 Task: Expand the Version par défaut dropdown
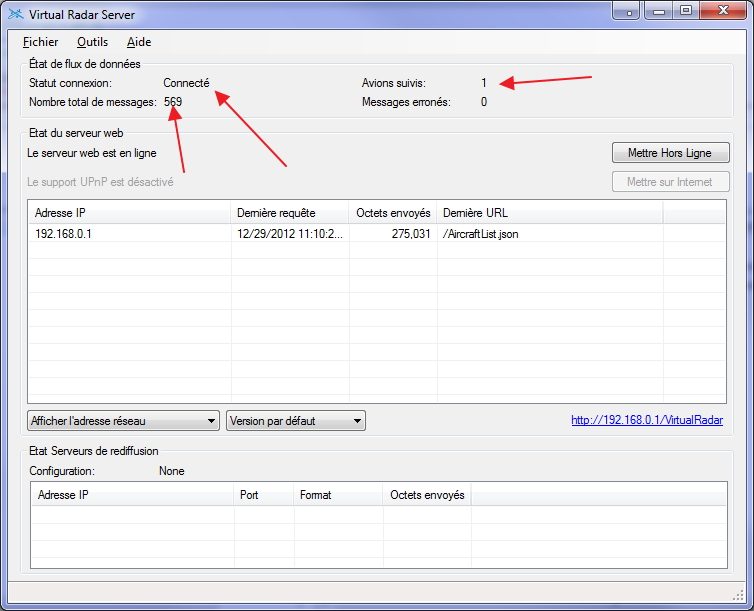coord(296,421)
